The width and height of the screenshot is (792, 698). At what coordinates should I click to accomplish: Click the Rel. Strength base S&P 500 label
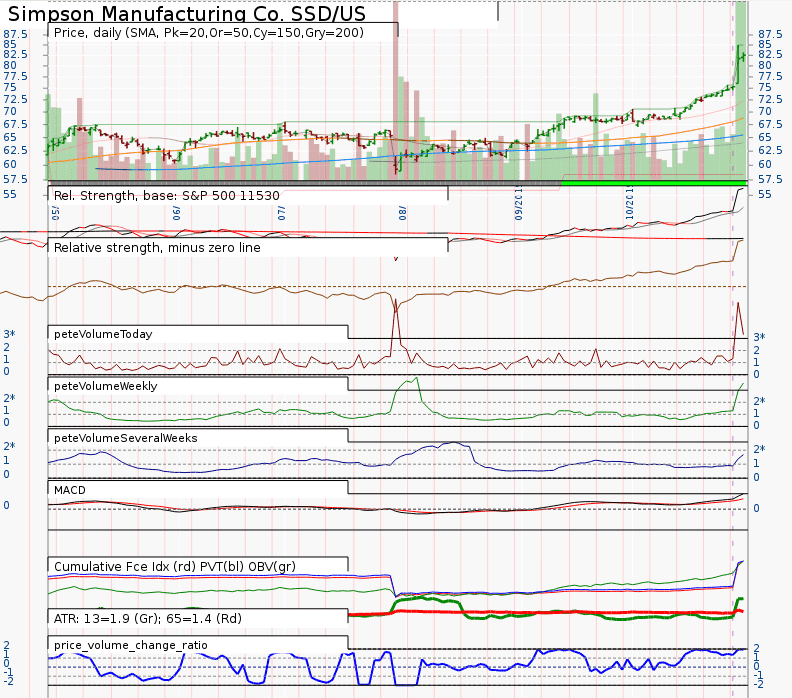pos(167,195)
